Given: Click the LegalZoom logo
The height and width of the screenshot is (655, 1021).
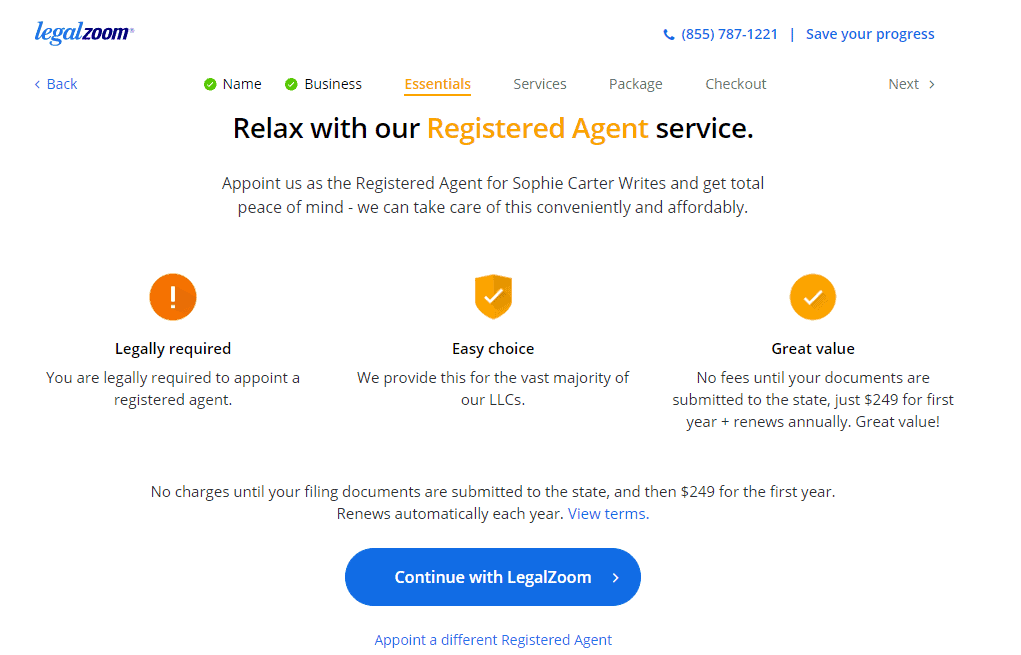Looking at the screenshot, I should pos(84,33).
